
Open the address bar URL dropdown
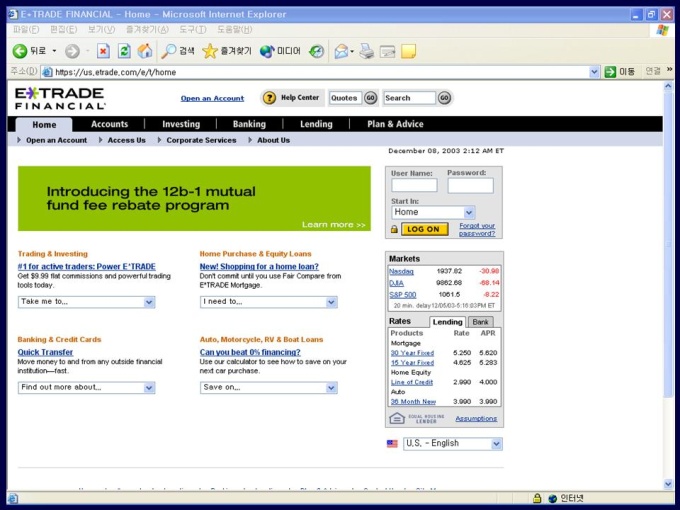pos(594,72)
